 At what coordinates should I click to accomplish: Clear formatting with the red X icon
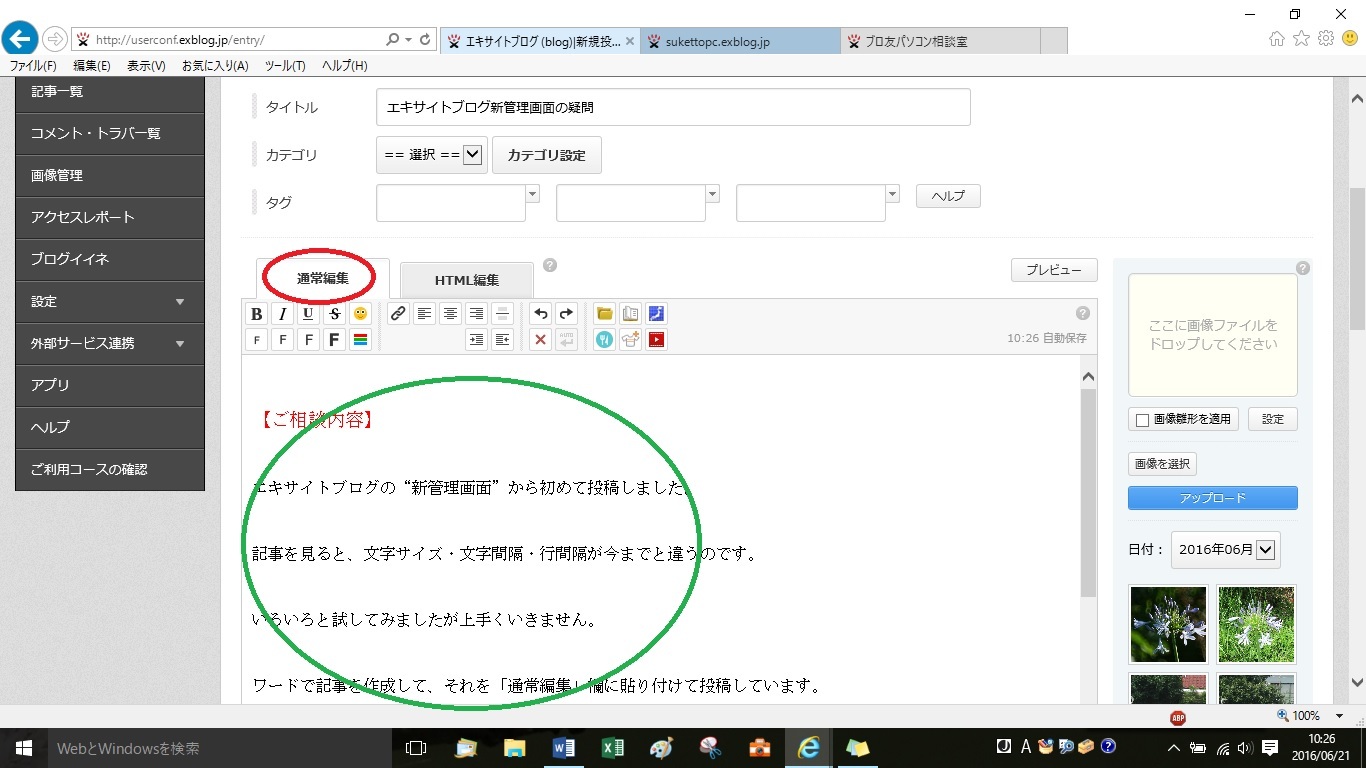541,340
